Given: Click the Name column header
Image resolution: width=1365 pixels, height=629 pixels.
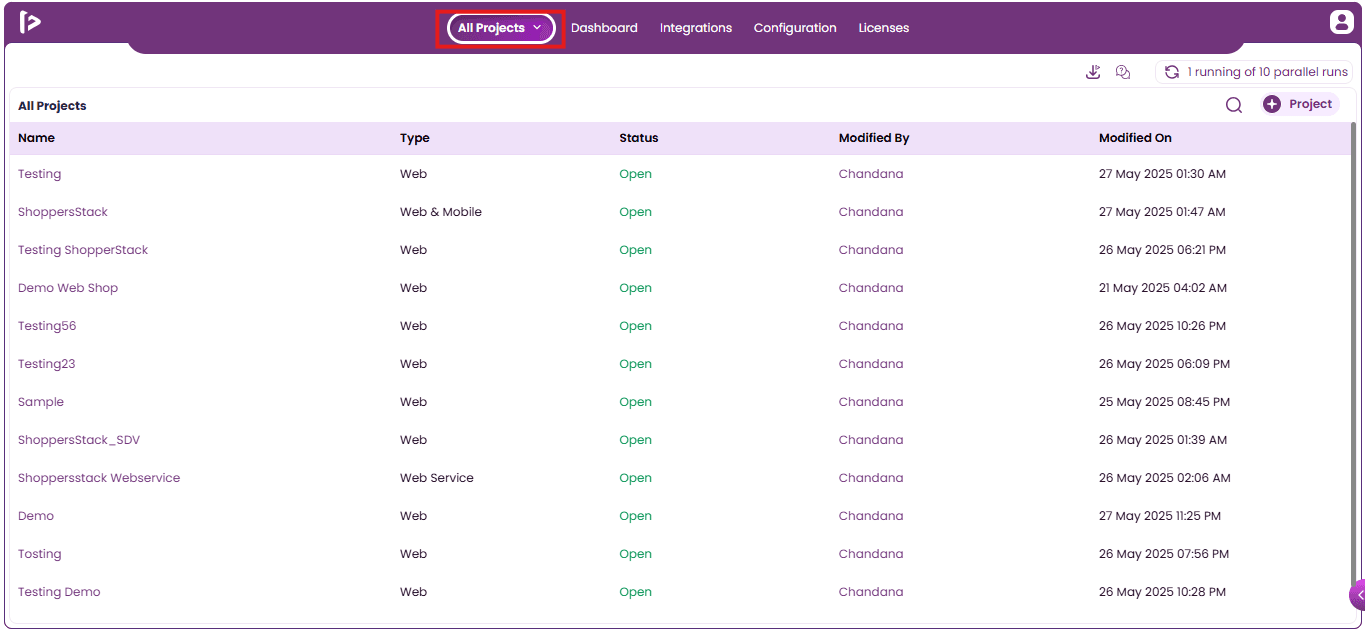Looking at the screenshot, I should pyautogui.click(x=37, y=138).
